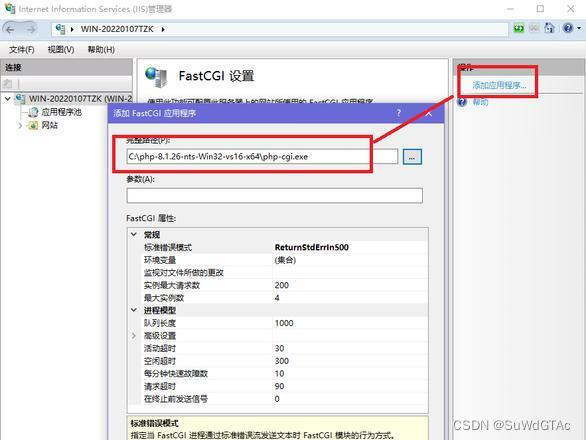Screen dimensions: 586x440
Task: Collapse the 进程模型 property group
Action: 134,310
